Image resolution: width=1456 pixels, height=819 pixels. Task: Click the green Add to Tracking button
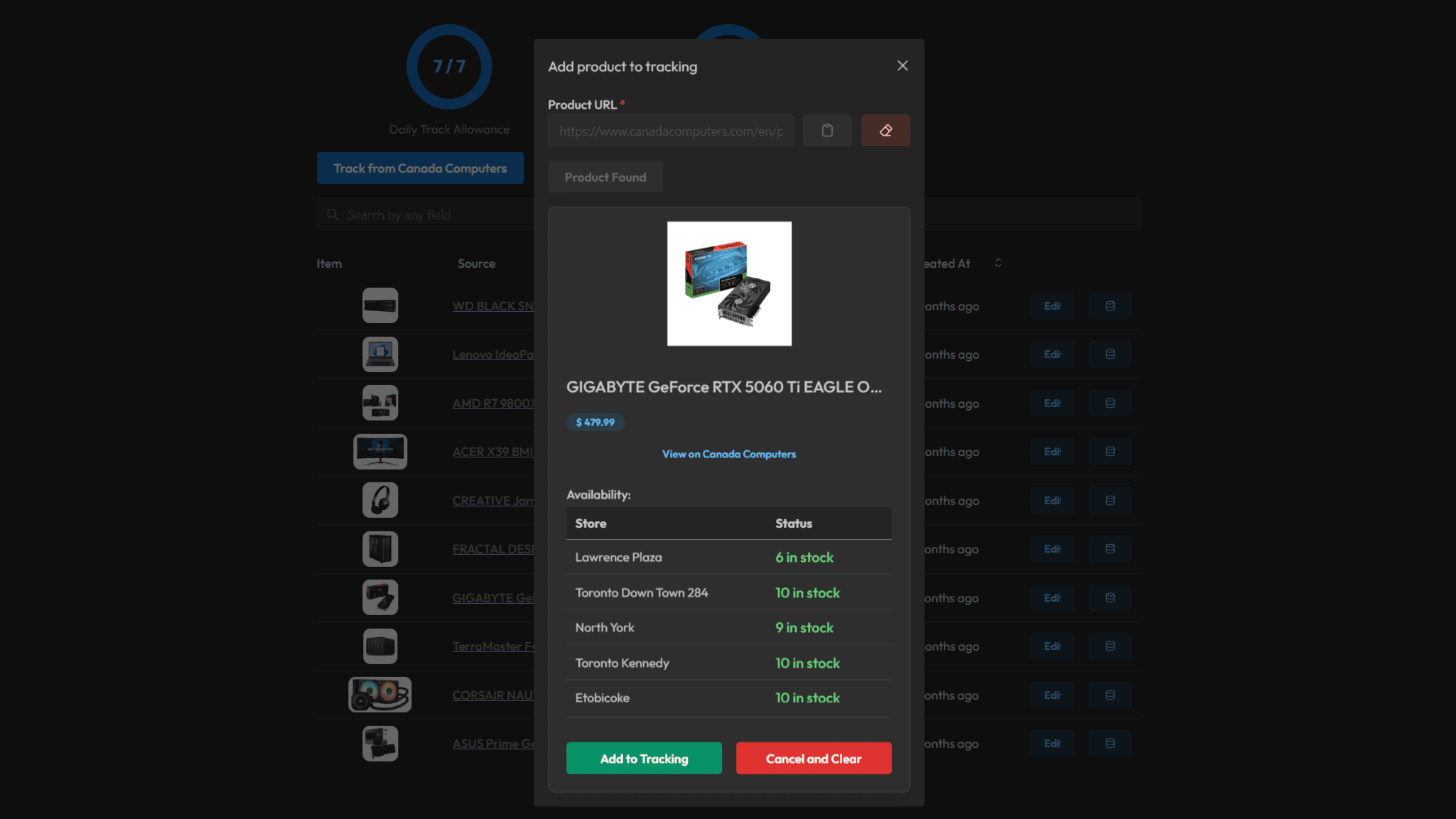[x=644, y=759]
